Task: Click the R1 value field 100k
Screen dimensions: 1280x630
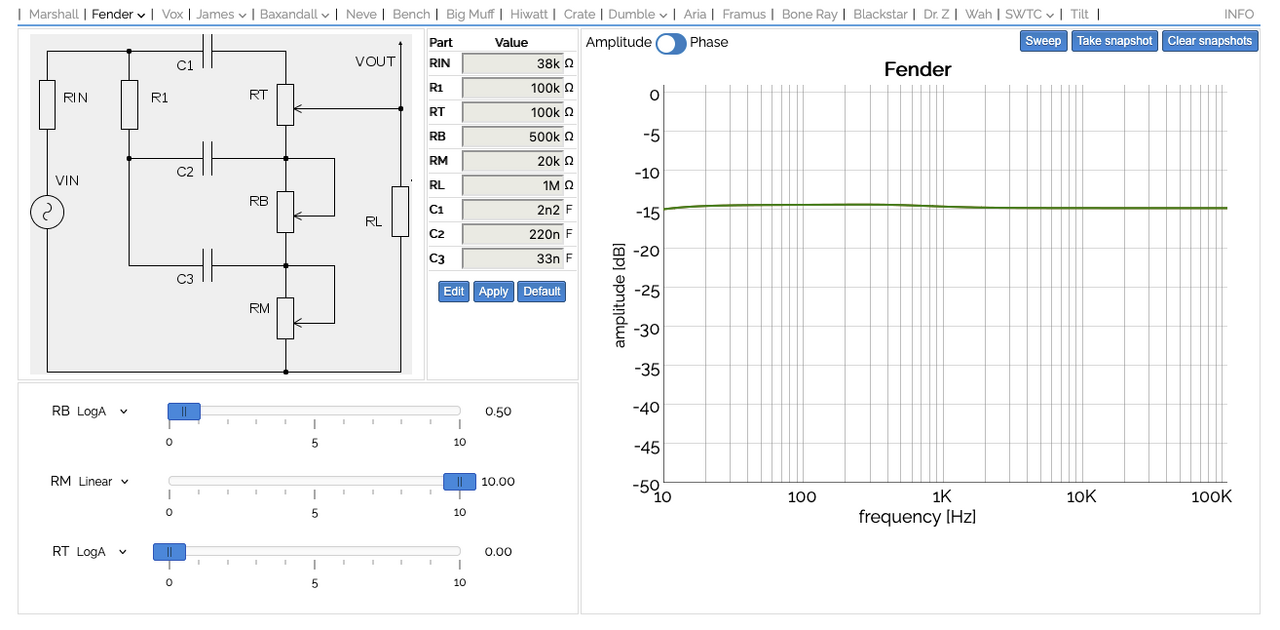Action: pos(512,88)
